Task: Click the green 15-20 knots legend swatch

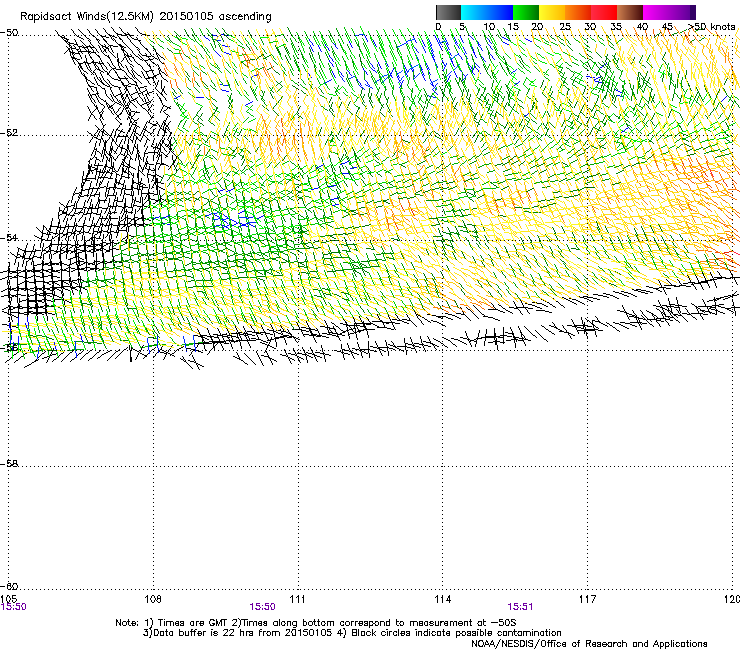Action: (526, 12)
